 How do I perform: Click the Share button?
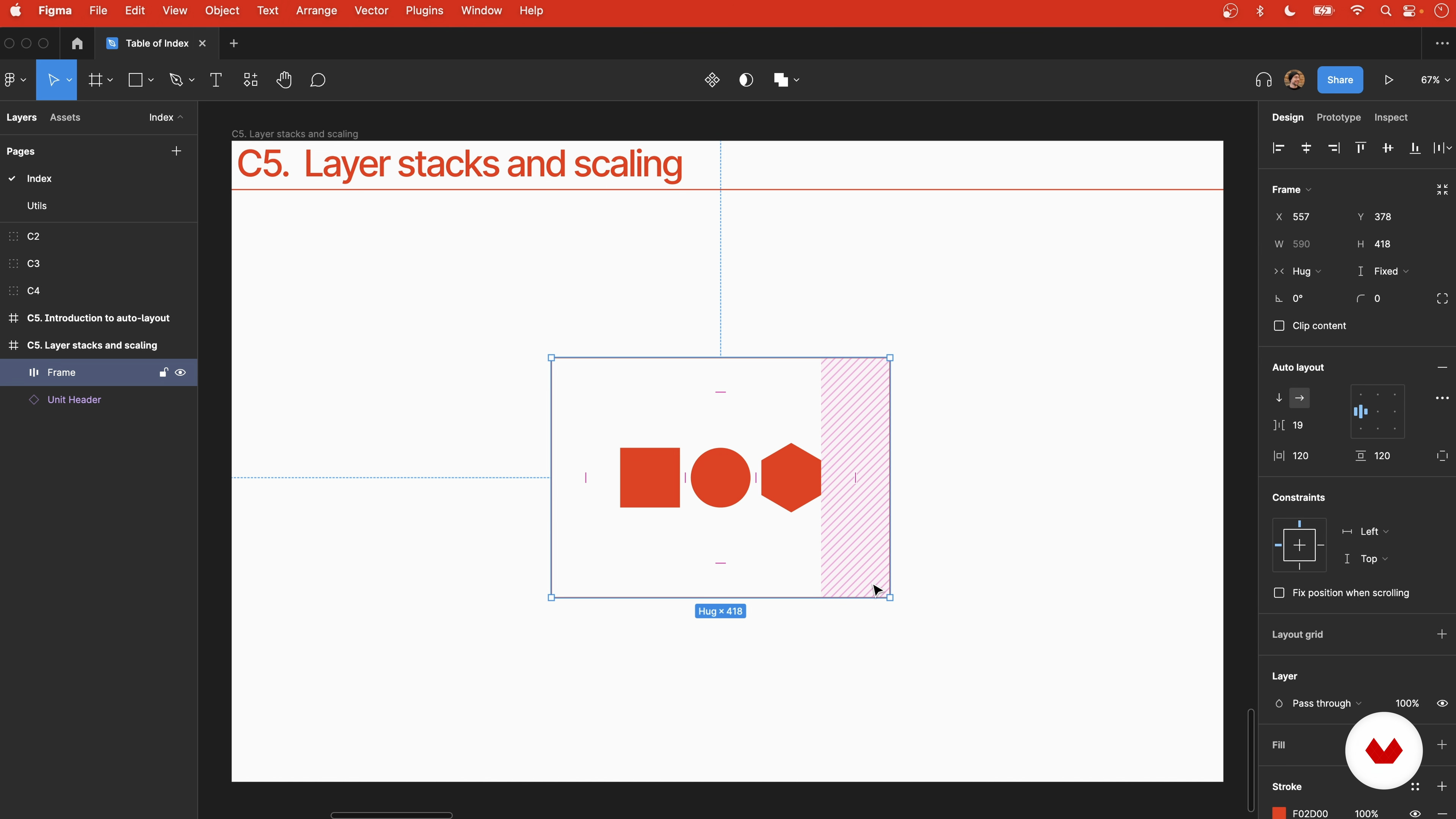pyautogui.click(x=1340, y=80)
